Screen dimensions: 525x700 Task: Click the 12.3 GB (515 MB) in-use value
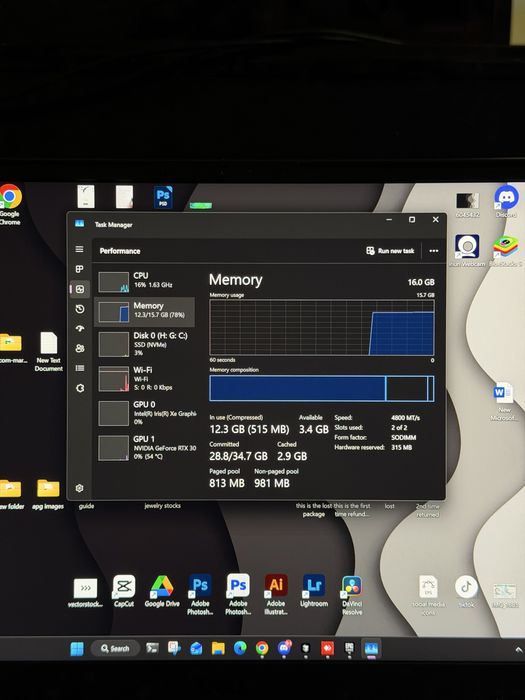click(249, 429)
